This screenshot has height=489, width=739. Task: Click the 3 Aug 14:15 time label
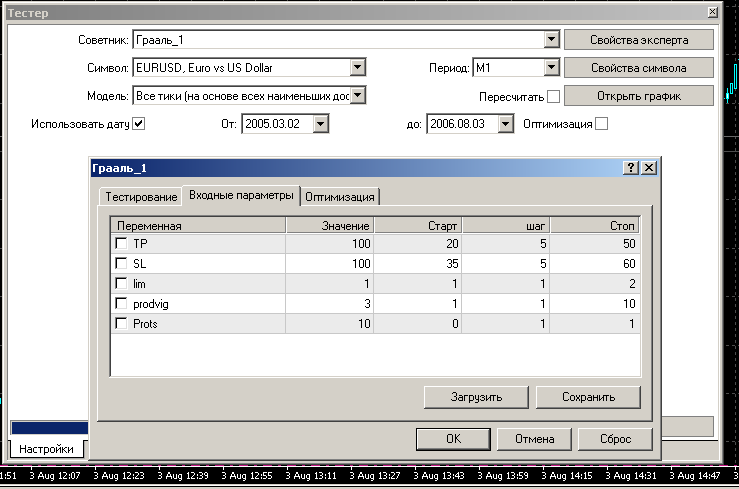[567, 476]
